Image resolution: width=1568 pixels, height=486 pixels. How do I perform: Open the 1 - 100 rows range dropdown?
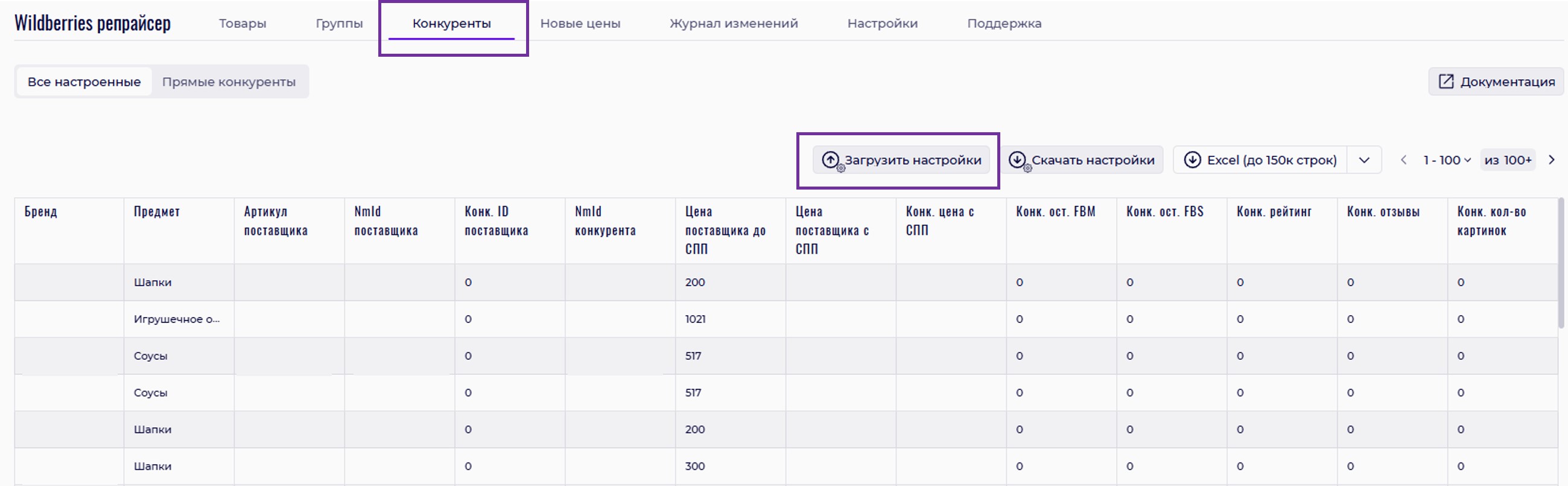[x=1446, y=160]
